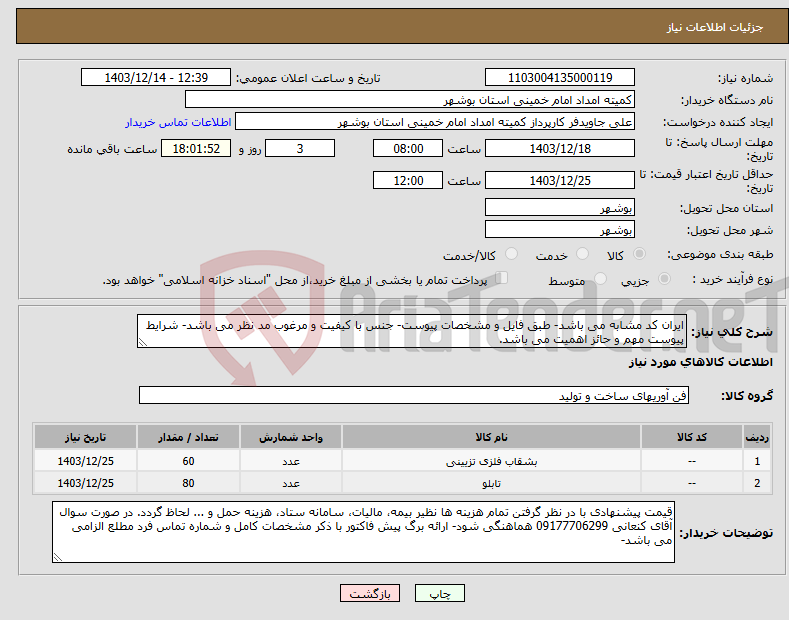
Task: Click the نام کالا column header
Action: [x=491, y=437]
